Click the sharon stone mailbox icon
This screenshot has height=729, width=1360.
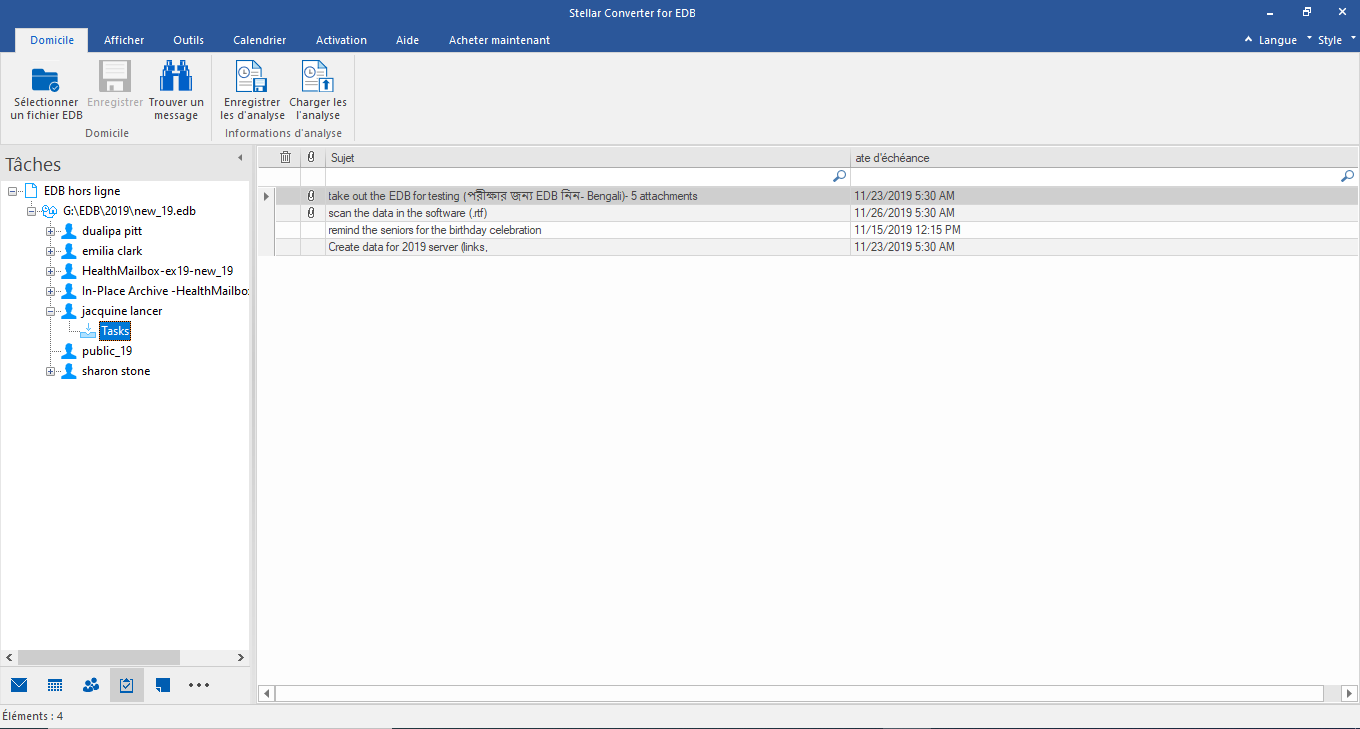[69, 371]
